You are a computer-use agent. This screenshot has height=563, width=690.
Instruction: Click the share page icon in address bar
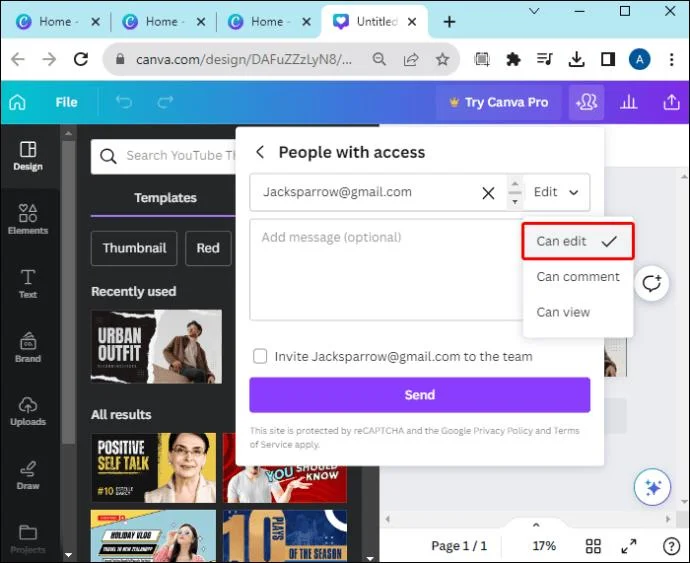pos(411,59)
